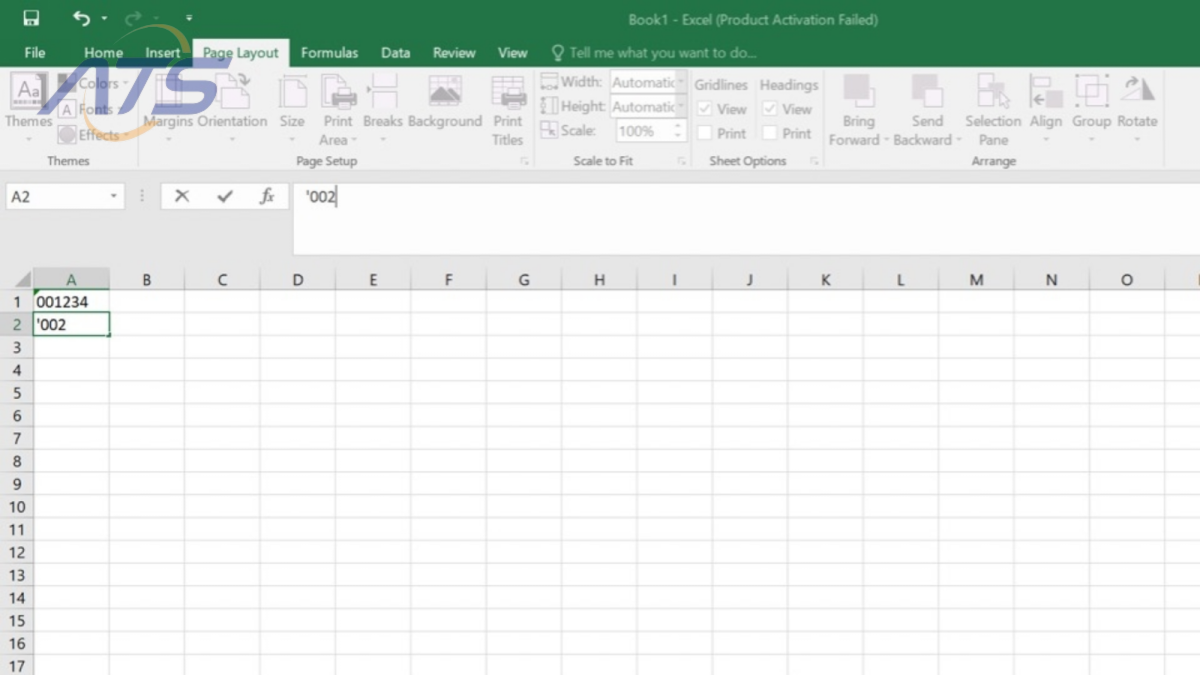Cancel the cell entry with X
The image size is (1200, 675).
181,197
